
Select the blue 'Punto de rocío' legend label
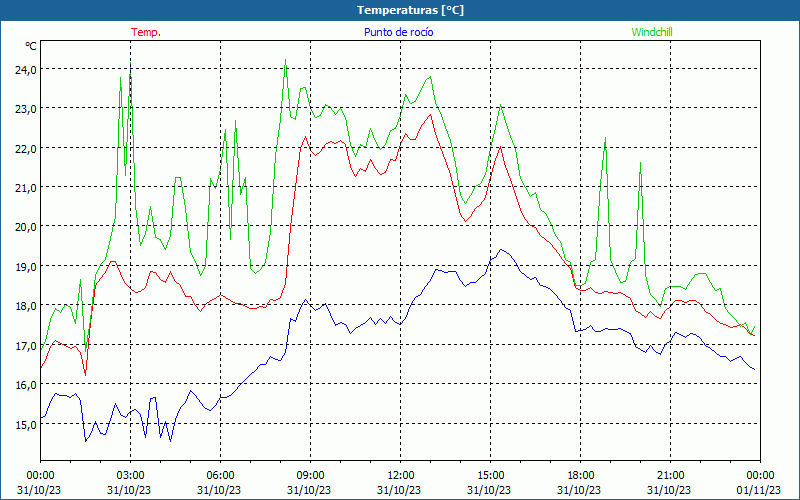pyautogui.click(x=398, y=32)
